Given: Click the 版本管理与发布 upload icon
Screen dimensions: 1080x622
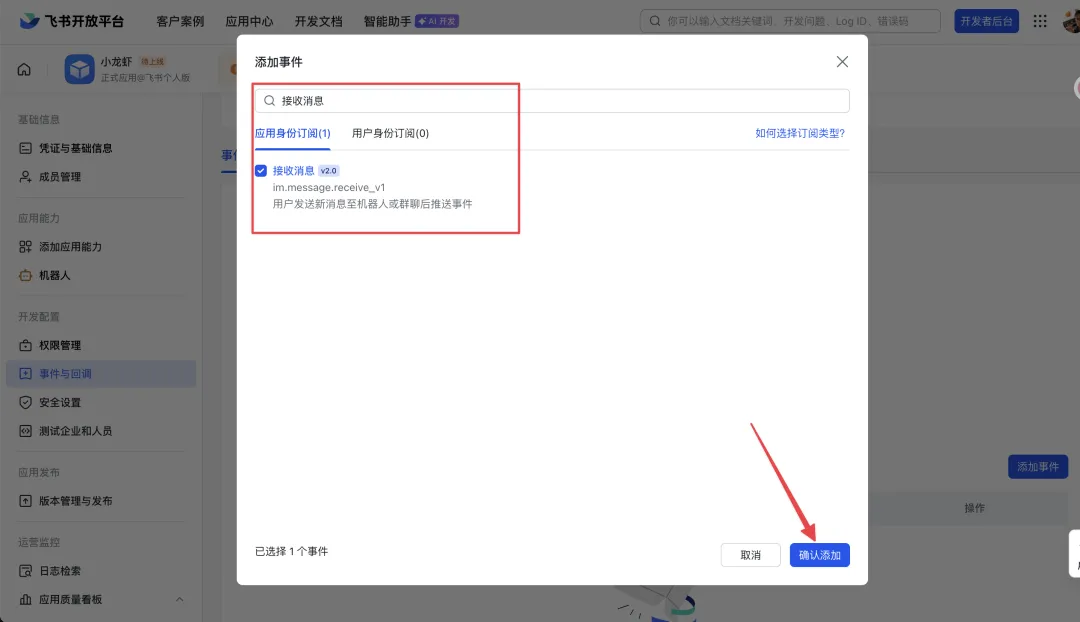Looking at the screenshot, I should (x=25, y=501).
